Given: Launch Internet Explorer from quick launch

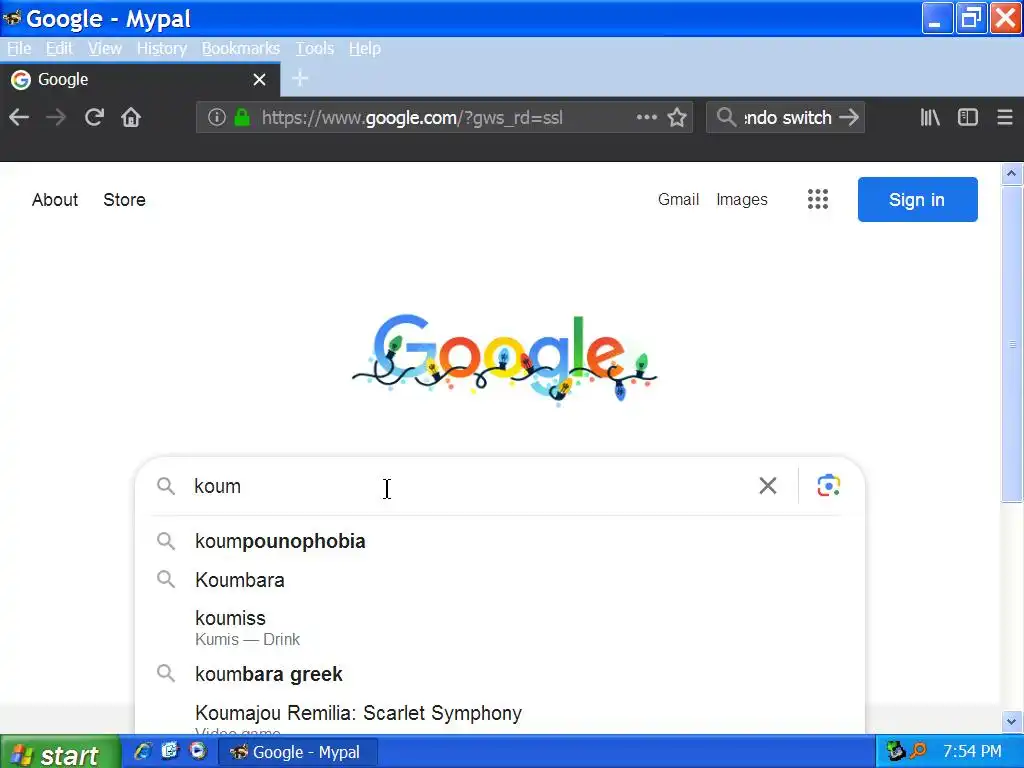Looking at the screenshot, I should [x=142, y=752].
